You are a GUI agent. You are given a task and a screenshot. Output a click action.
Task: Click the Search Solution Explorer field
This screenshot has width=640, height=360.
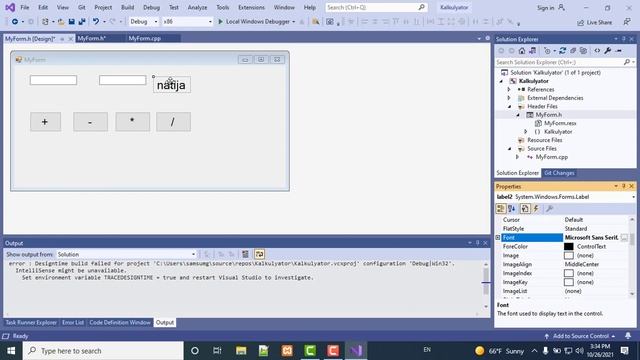[559, 62]
